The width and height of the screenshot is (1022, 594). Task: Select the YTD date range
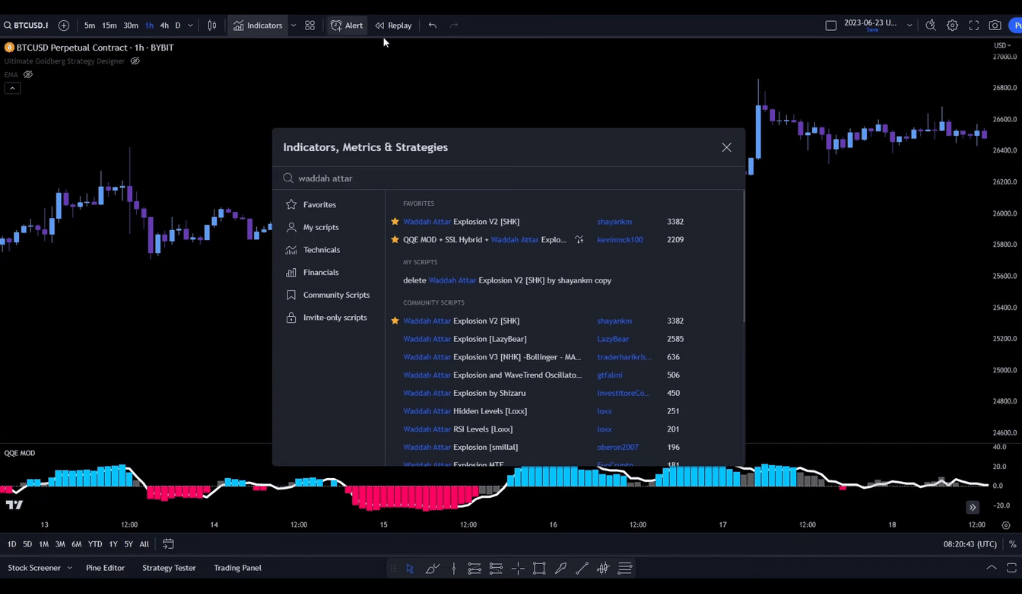(95, 544)
